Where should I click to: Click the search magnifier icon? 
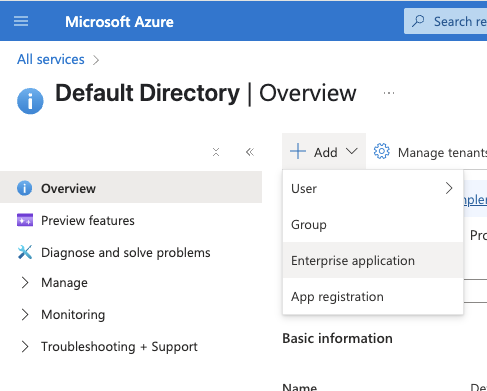[x=418, y=21]
